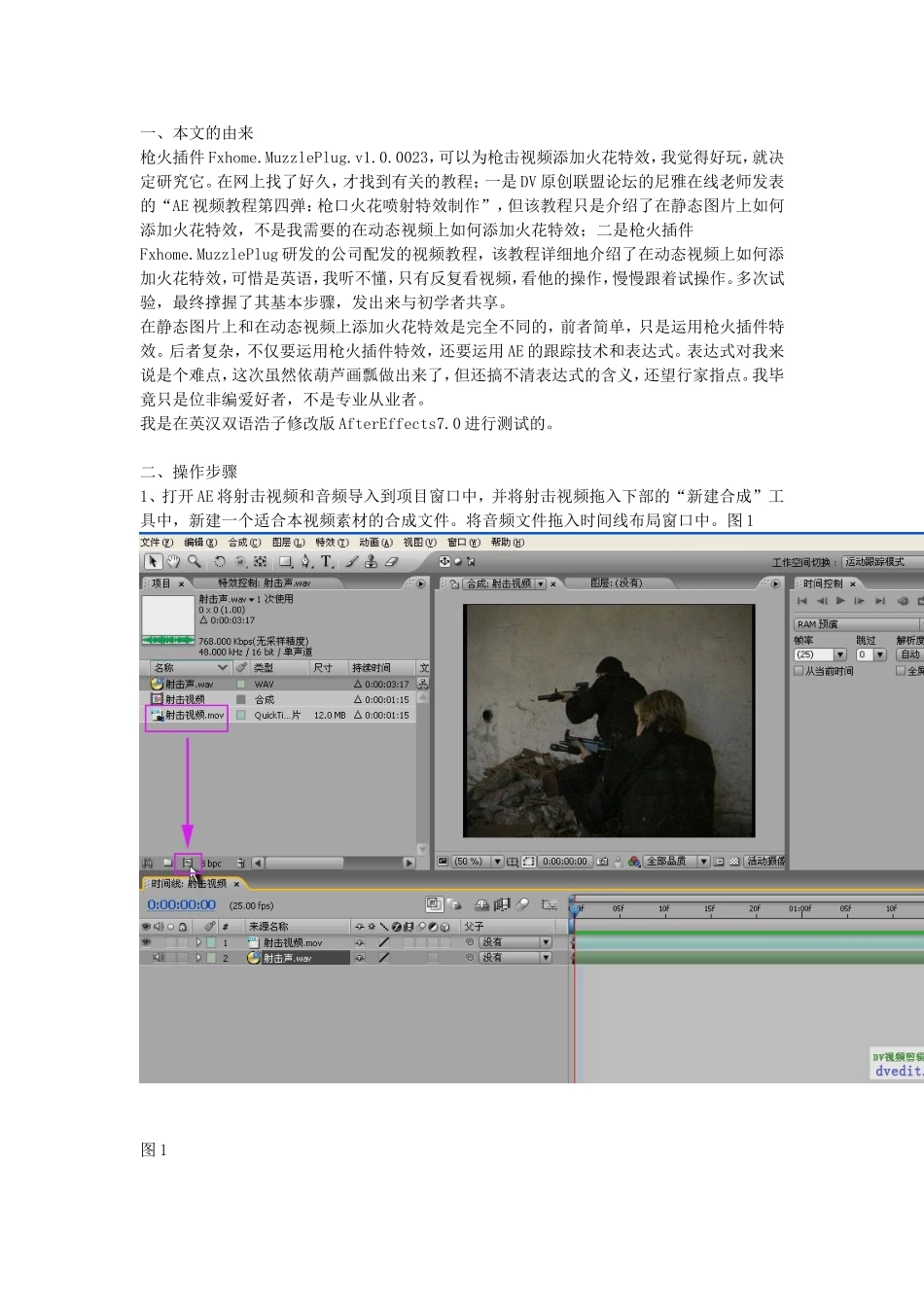Open the 帧率 frame rate dropdown

840,654
